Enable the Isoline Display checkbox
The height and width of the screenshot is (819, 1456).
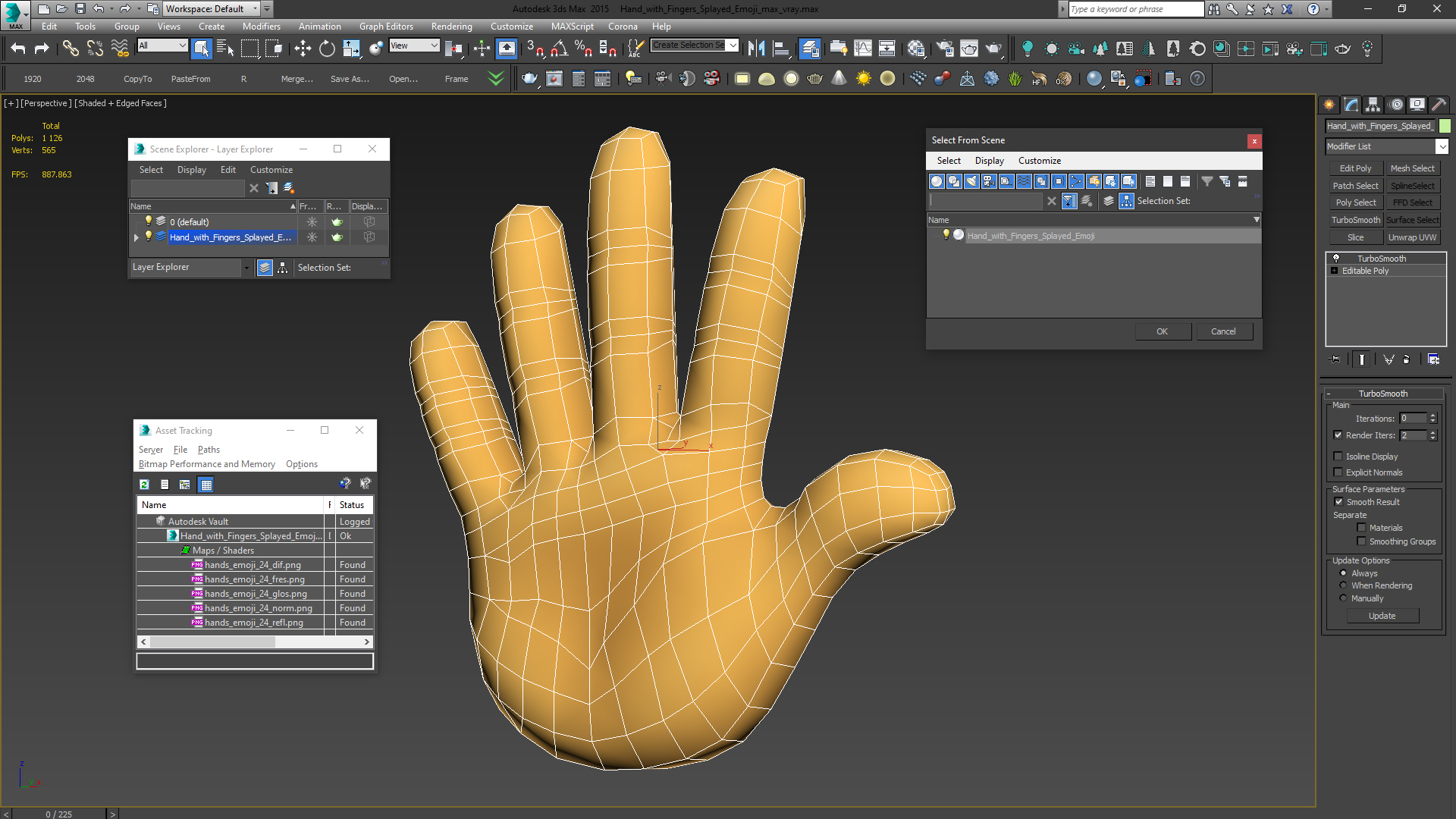pyautogui.click(x=1338, y=457)
